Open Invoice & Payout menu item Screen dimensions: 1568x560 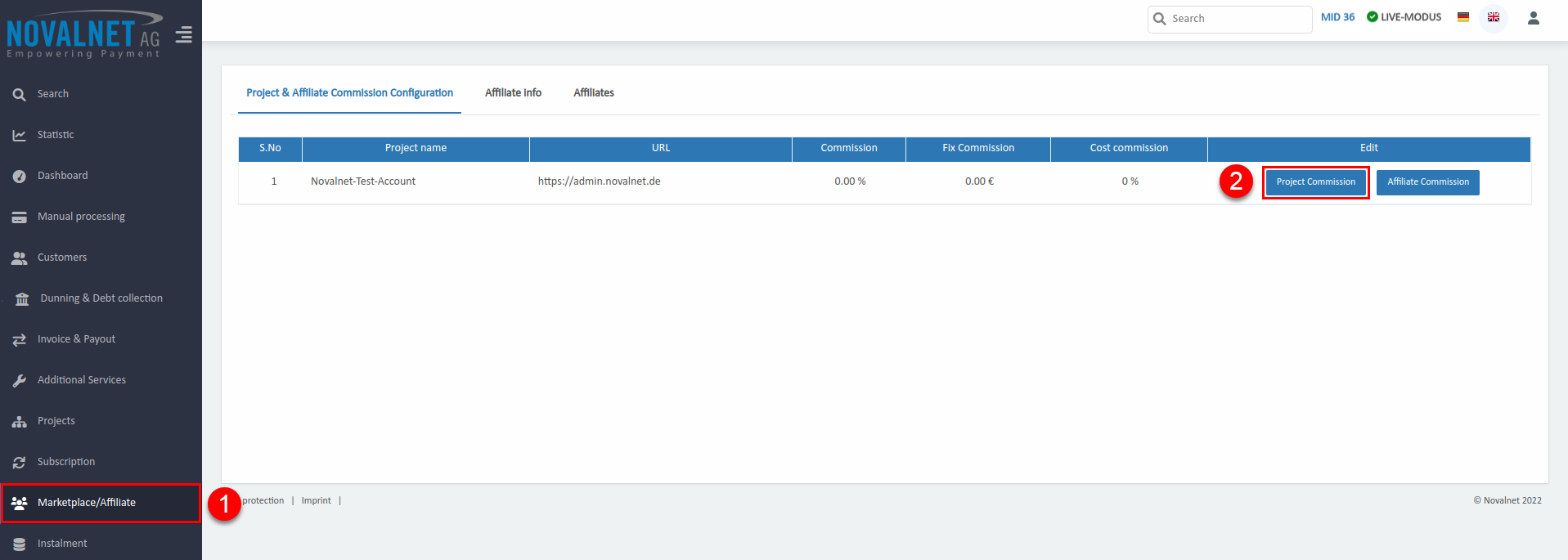tap(76, 339)
